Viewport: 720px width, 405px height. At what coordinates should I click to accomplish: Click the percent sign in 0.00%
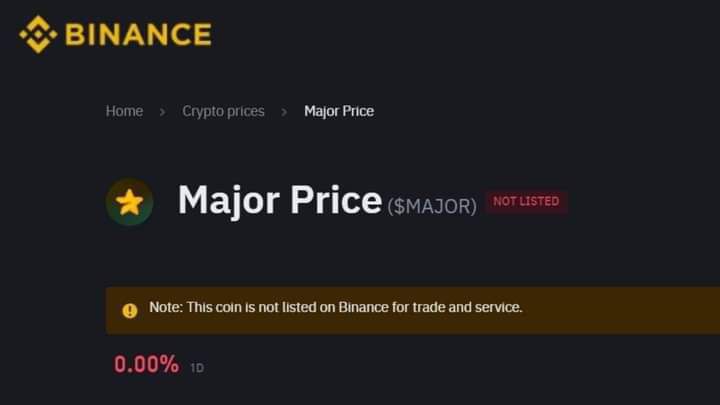point(169,364)
